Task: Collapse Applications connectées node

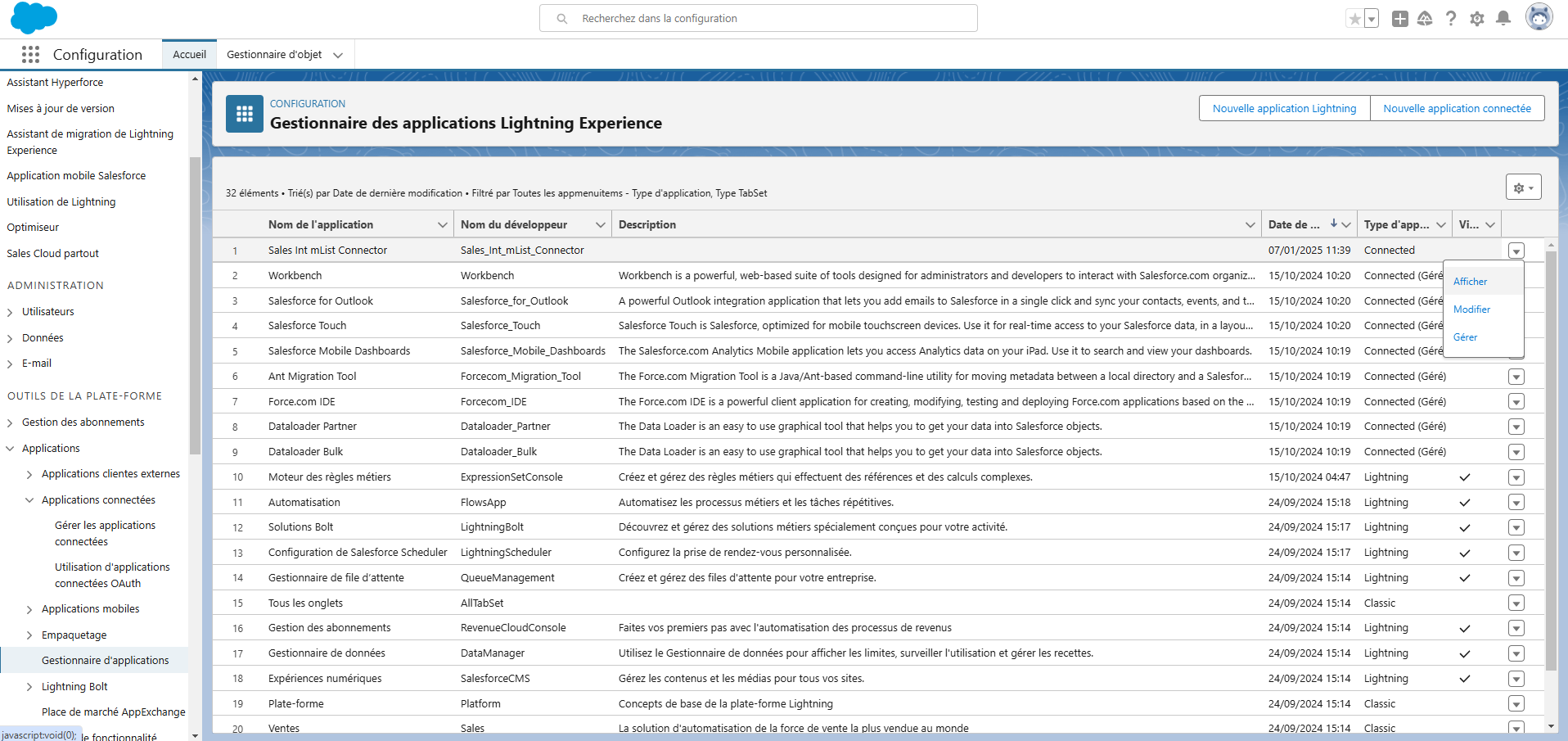Action: [x=29, y=500]
